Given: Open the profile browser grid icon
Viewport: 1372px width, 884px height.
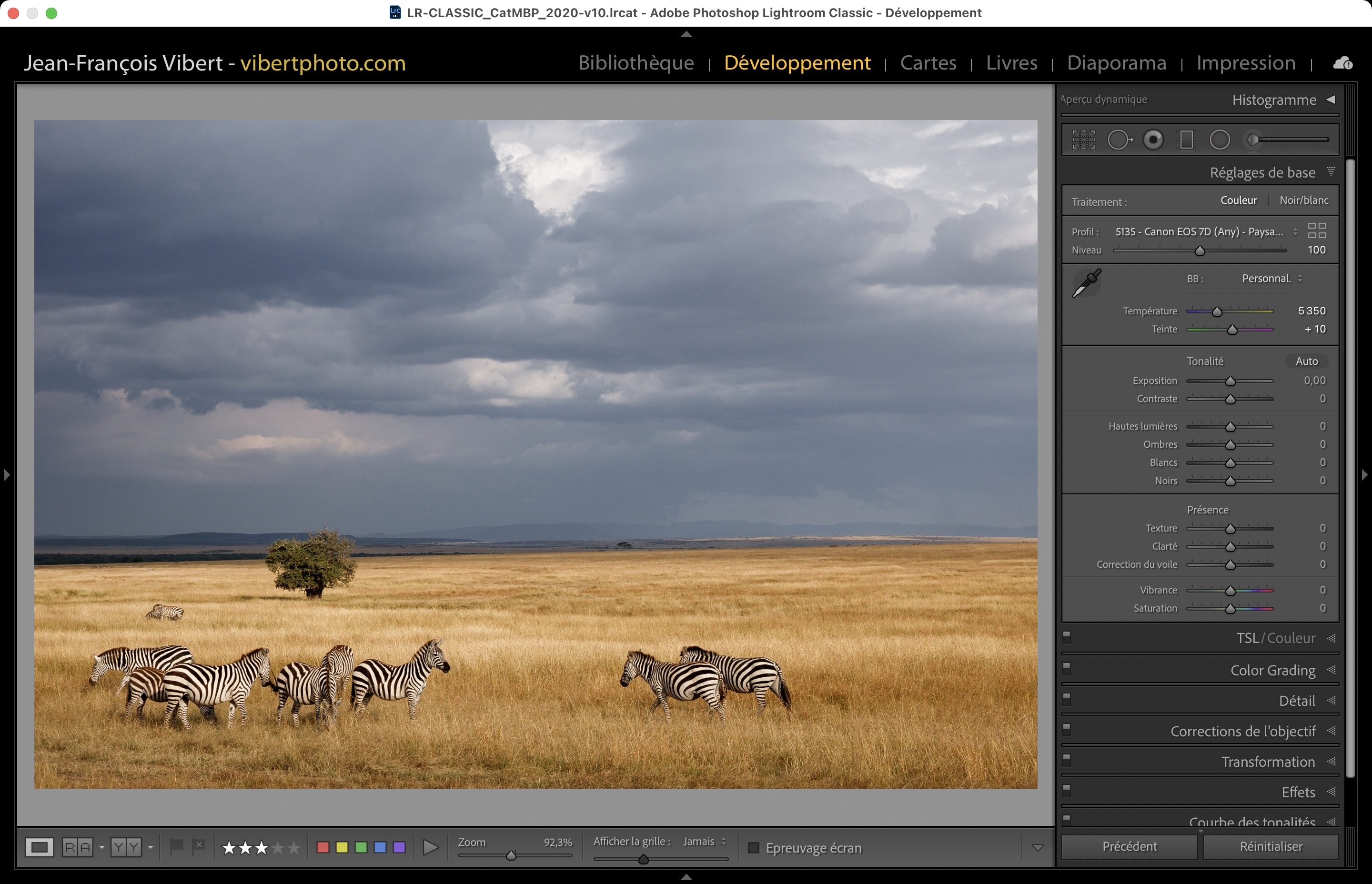Looking at the screenshot, I should coord(1317,231).
